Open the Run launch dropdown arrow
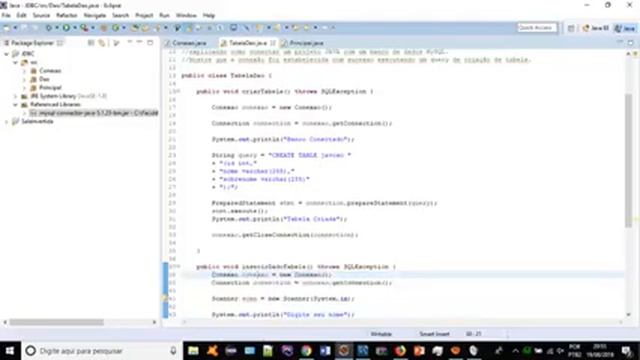The width and height of the screenshot is (640, 360). (x=75, y=28)
